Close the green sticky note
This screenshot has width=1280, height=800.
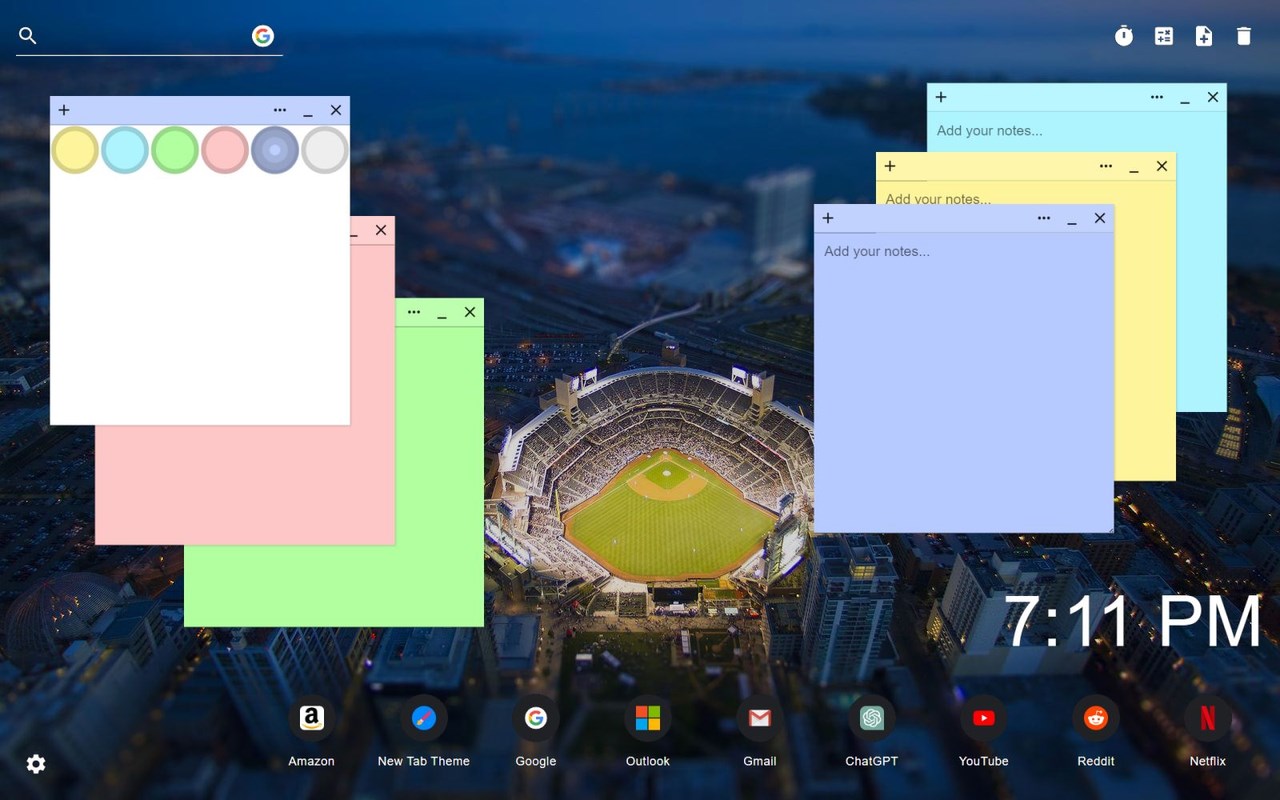[470, 312]
